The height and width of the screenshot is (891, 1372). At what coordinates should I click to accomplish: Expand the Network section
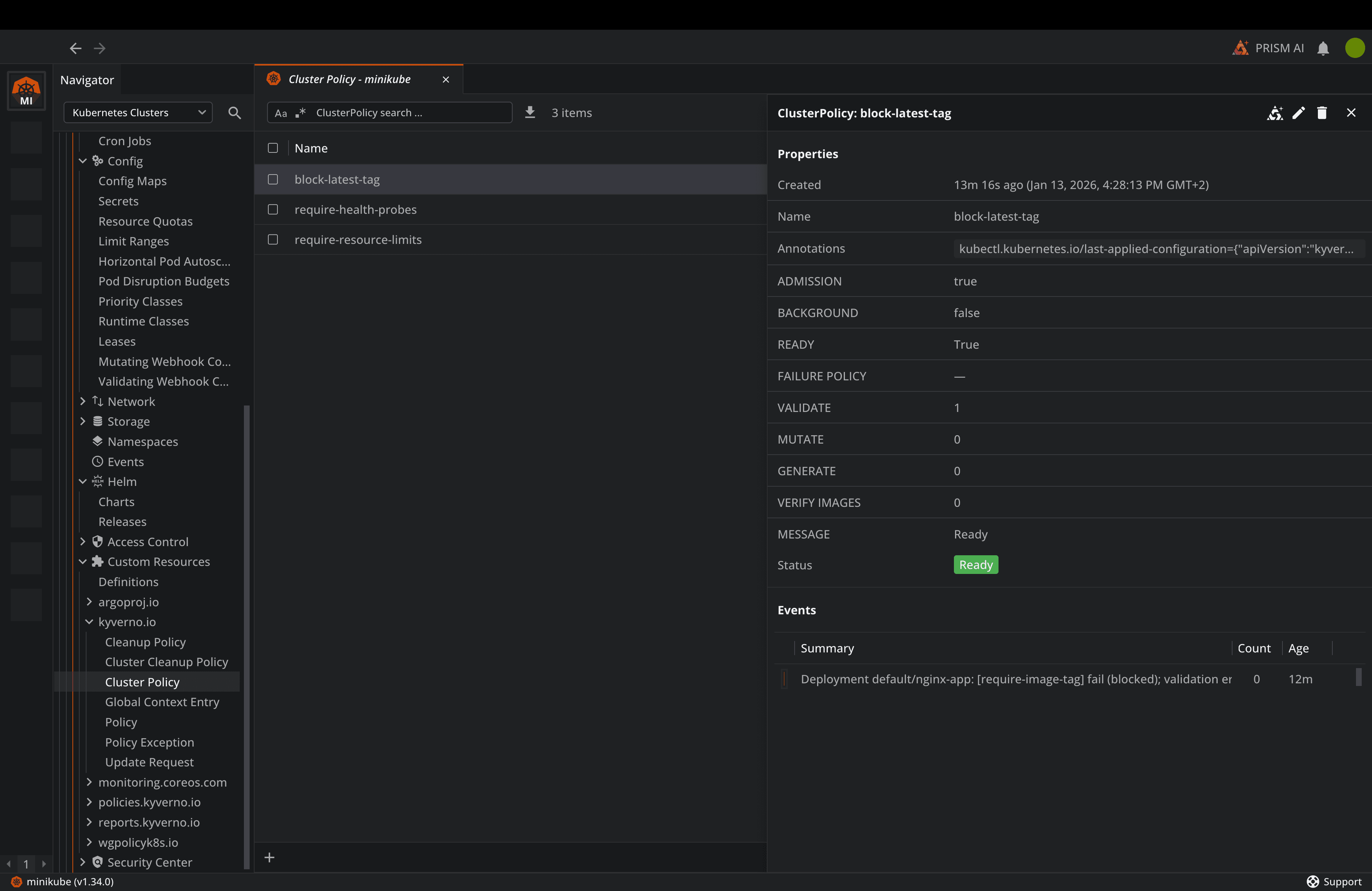click(83, 401)
